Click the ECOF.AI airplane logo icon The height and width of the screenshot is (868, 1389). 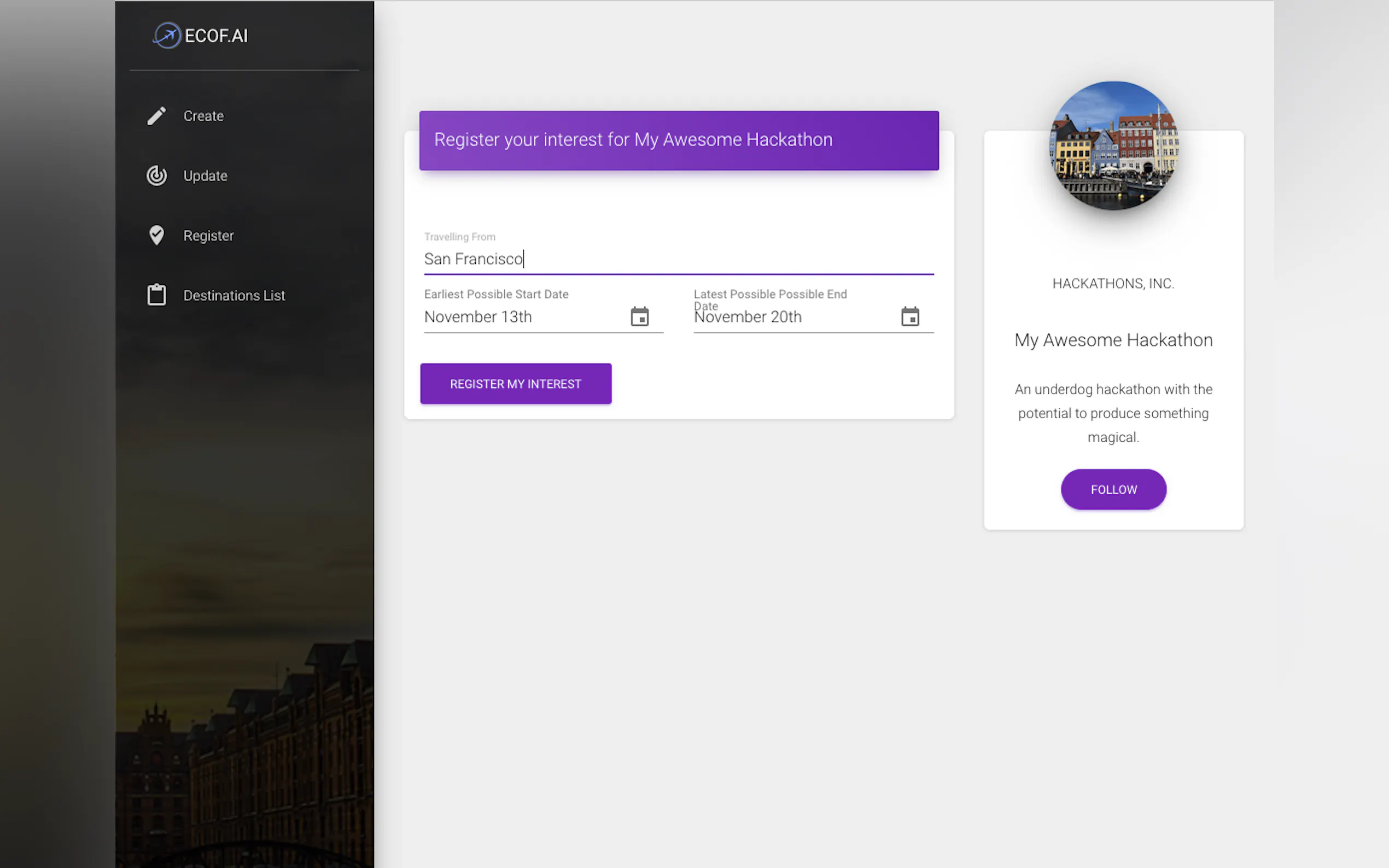click(x=167, y=36)
